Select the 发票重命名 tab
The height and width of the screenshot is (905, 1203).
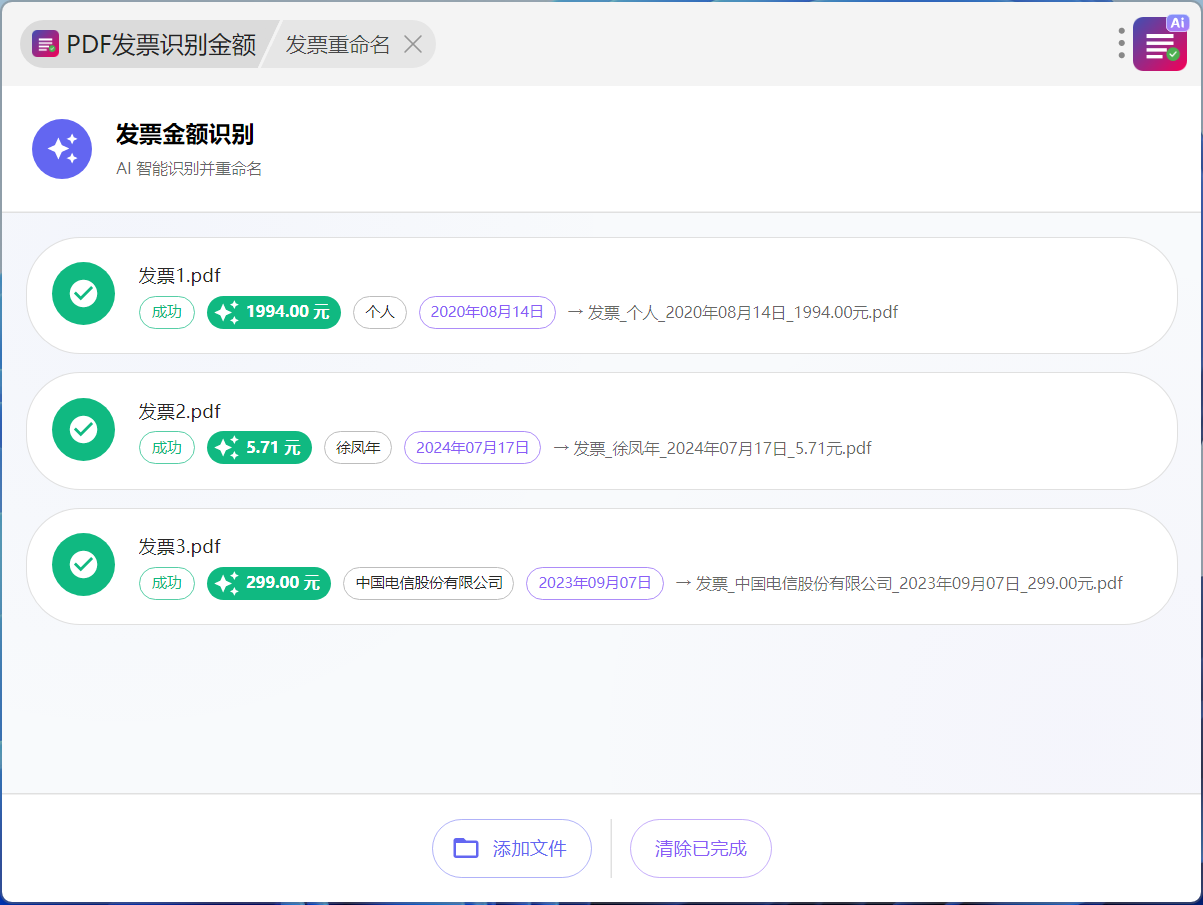point(337,44)
